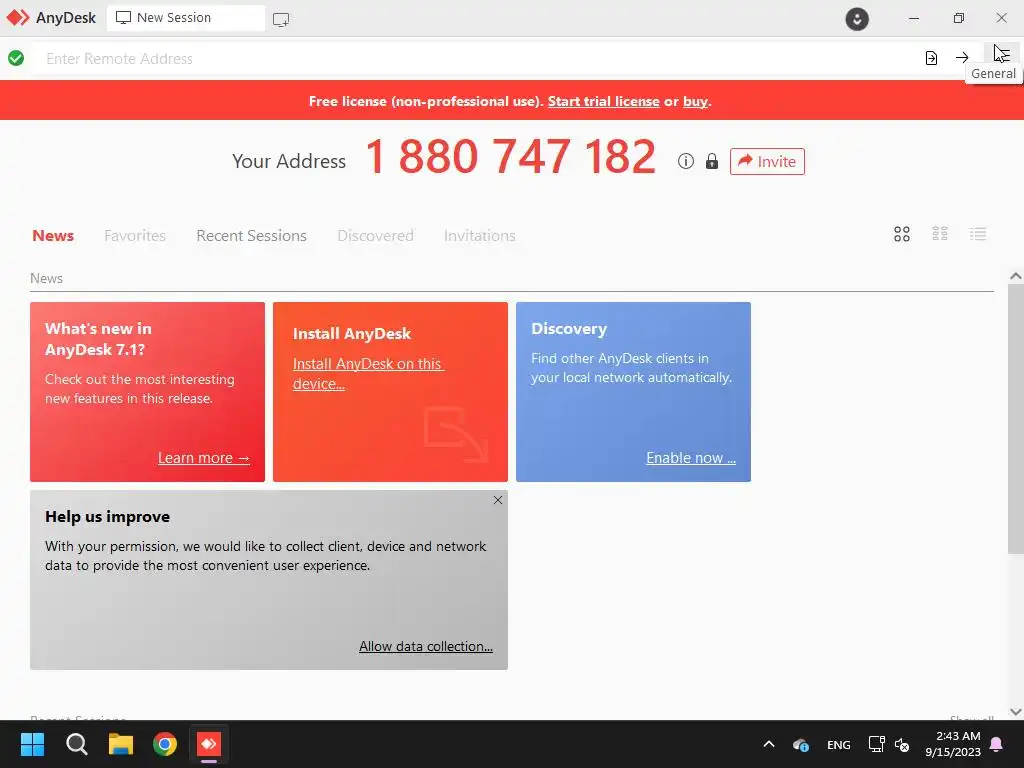Click the scrollbar up arrow
This screenshot has width=1024, height=768.
tap(1016, 276)
